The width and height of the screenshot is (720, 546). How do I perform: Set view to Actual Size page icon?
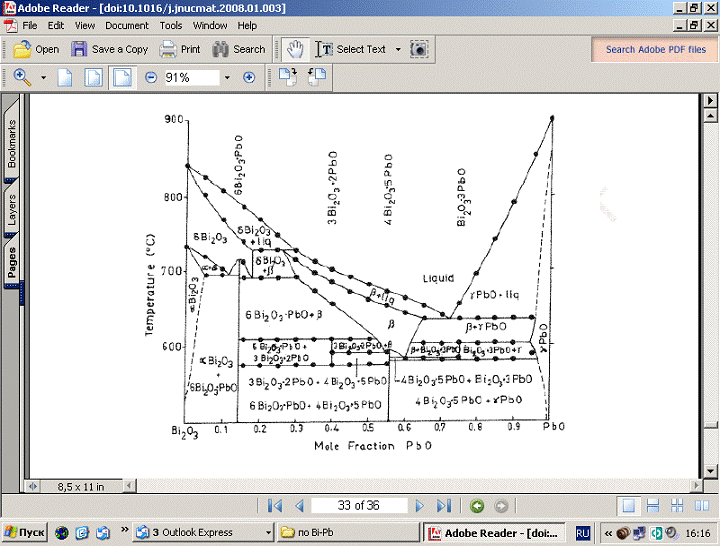pyautogui.click(x=65, y=77)
